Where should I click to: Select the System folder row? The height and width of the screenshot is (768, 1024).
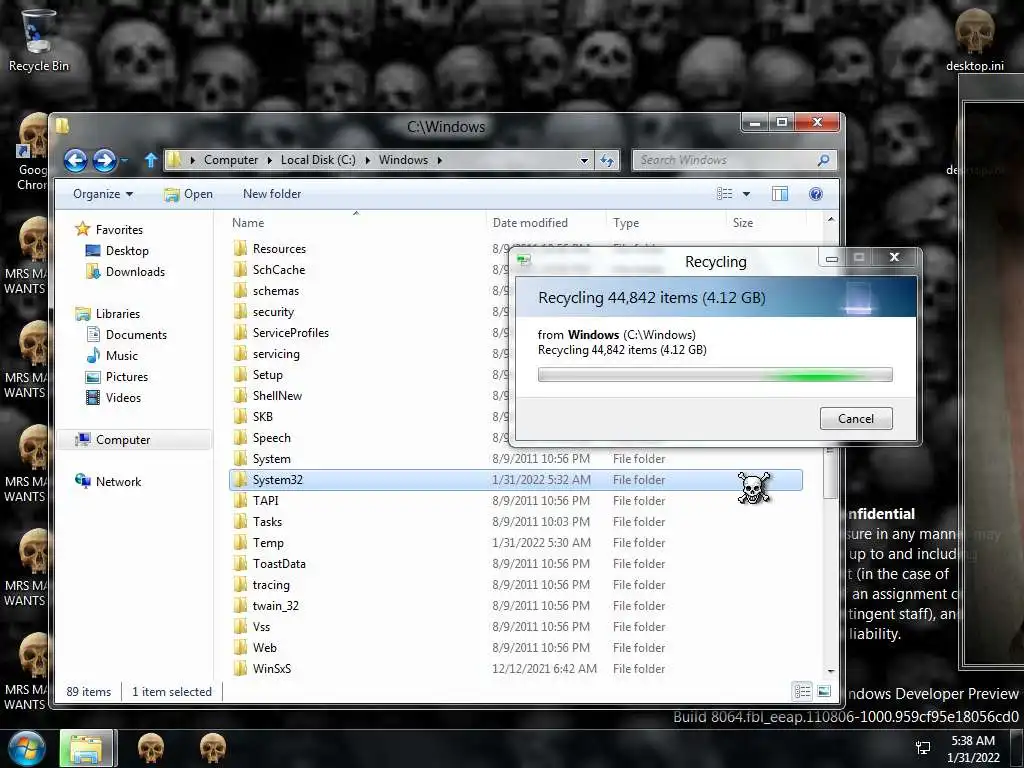tap(516, 458)
